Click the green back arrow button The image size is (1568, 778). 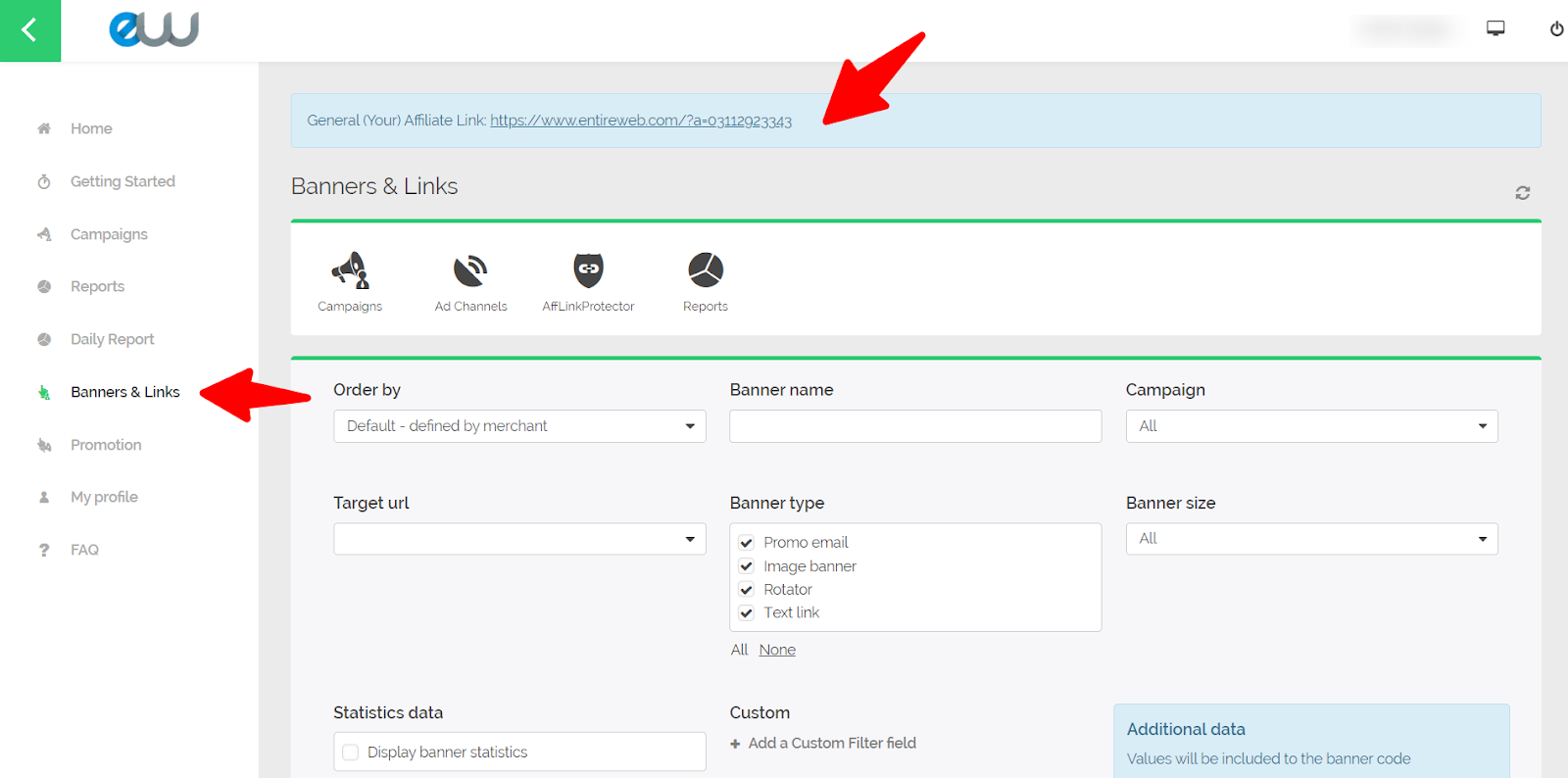30,30
